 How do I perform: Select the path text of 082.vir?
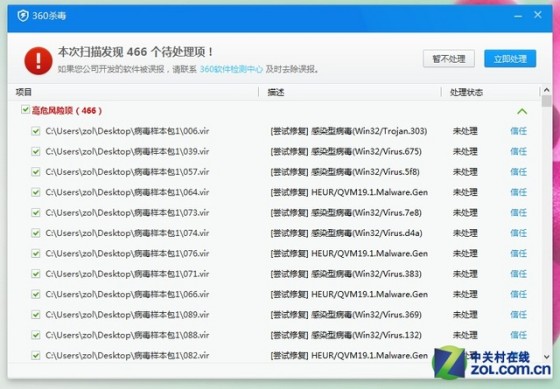pyautogui.click(x=127, y=355)
